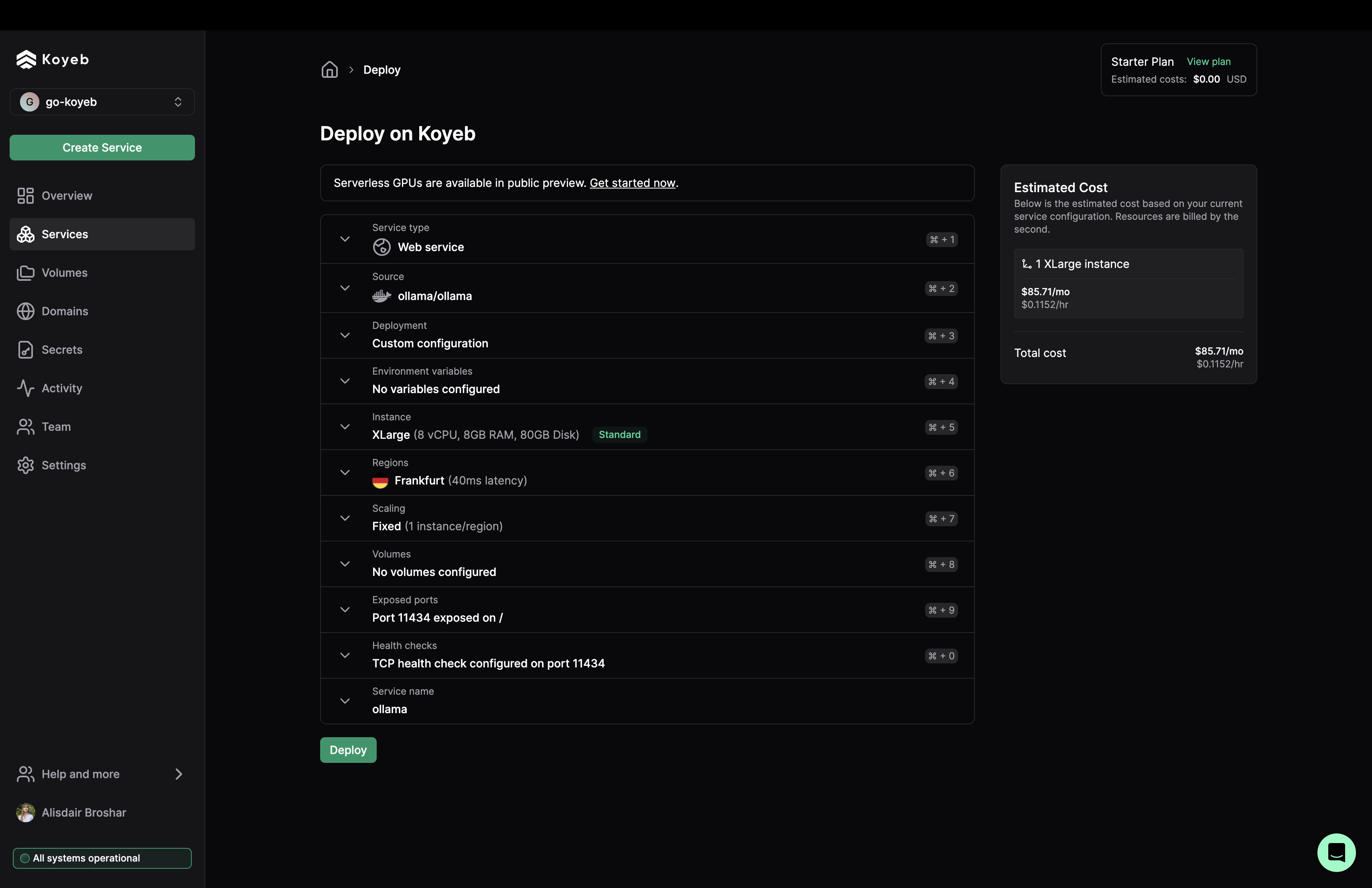Image resolution: width=1372 pixels, height=888 pixels.
Task: Open the Team page label
Action: click(x=57, y=427)
